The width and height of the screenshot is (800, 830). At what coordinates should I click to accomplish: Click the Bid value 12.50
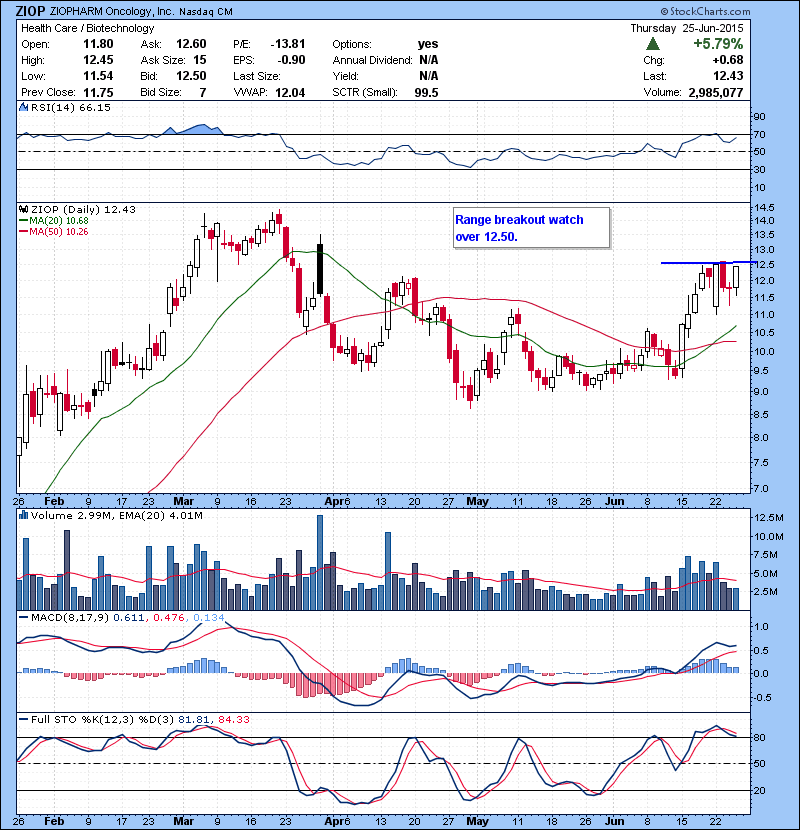191,76
